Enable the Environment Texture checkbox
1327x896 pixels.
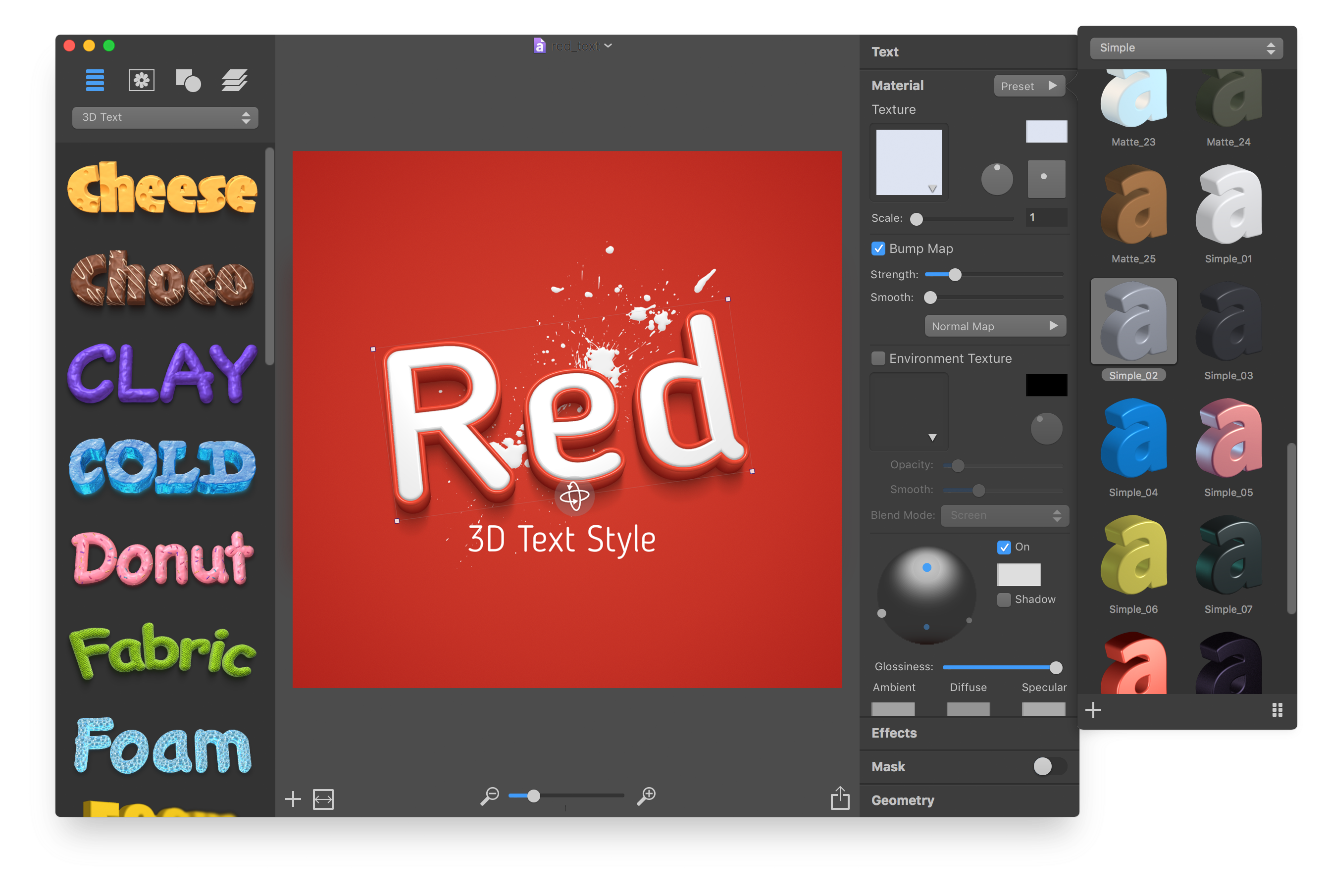[x=878, y=358]
